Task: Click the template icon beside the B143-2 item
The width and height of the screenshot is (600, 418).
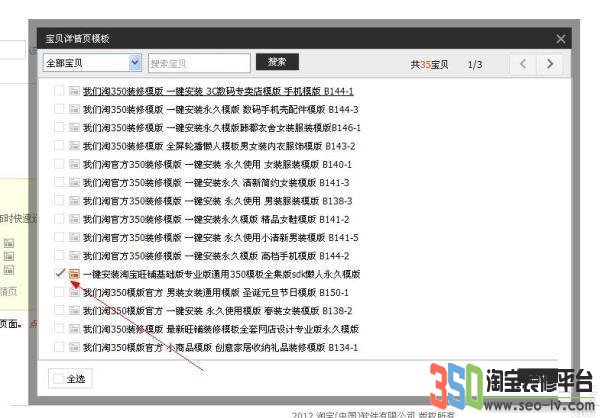Action: [74, 146]
